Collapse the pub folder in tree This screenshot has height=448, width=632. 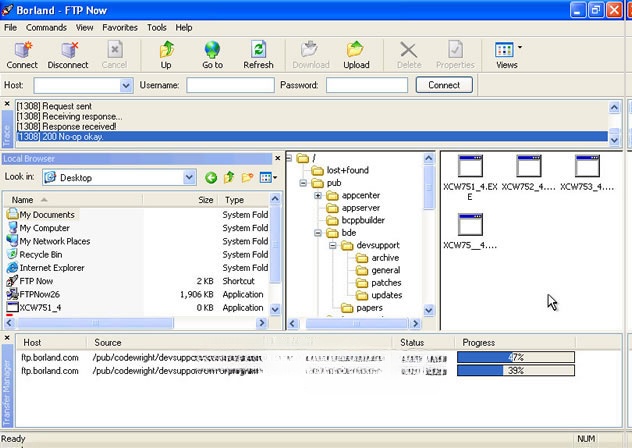[303, 183]
